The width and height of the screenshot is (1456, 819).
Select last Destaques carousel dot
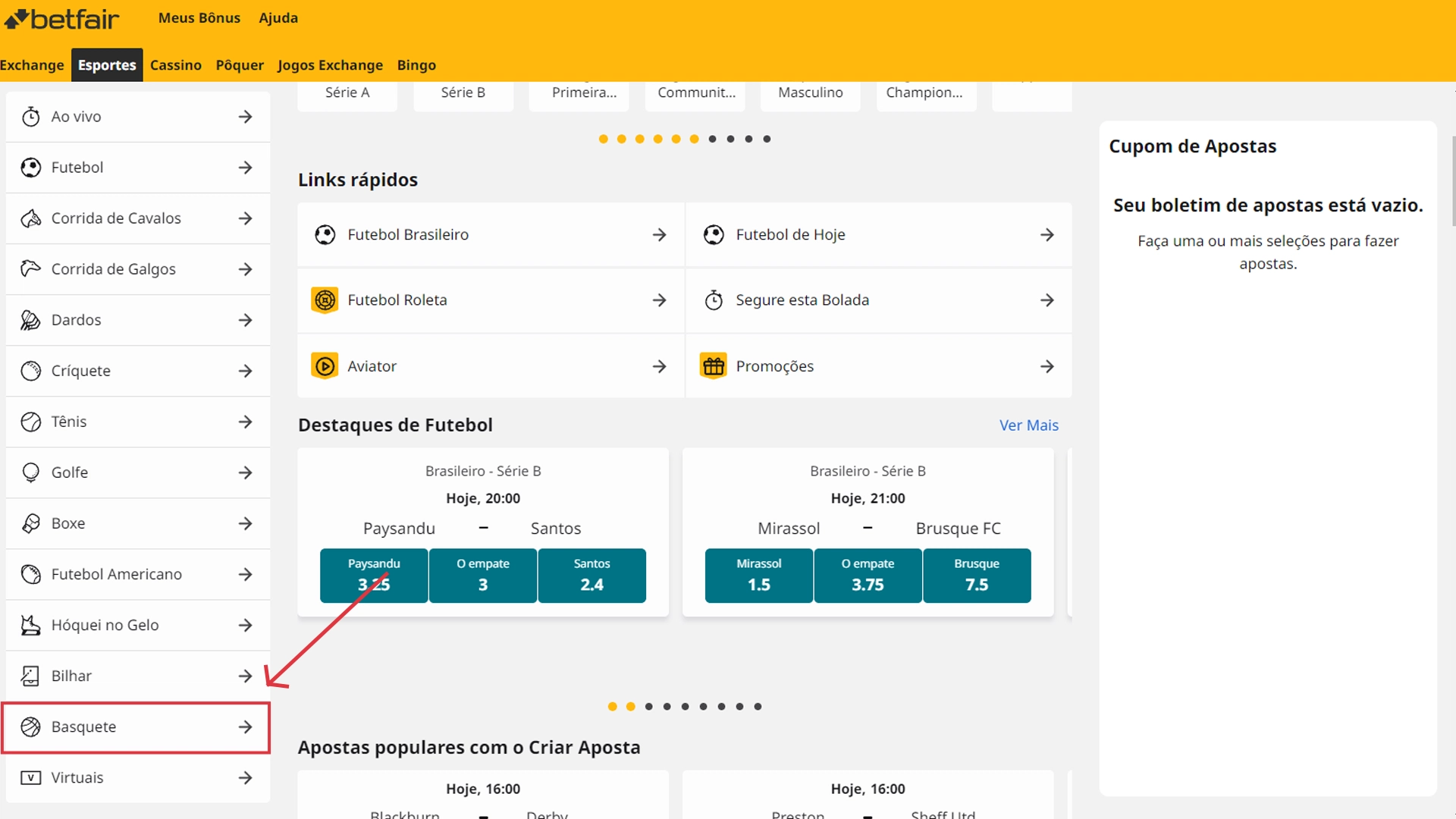point(758,706)
